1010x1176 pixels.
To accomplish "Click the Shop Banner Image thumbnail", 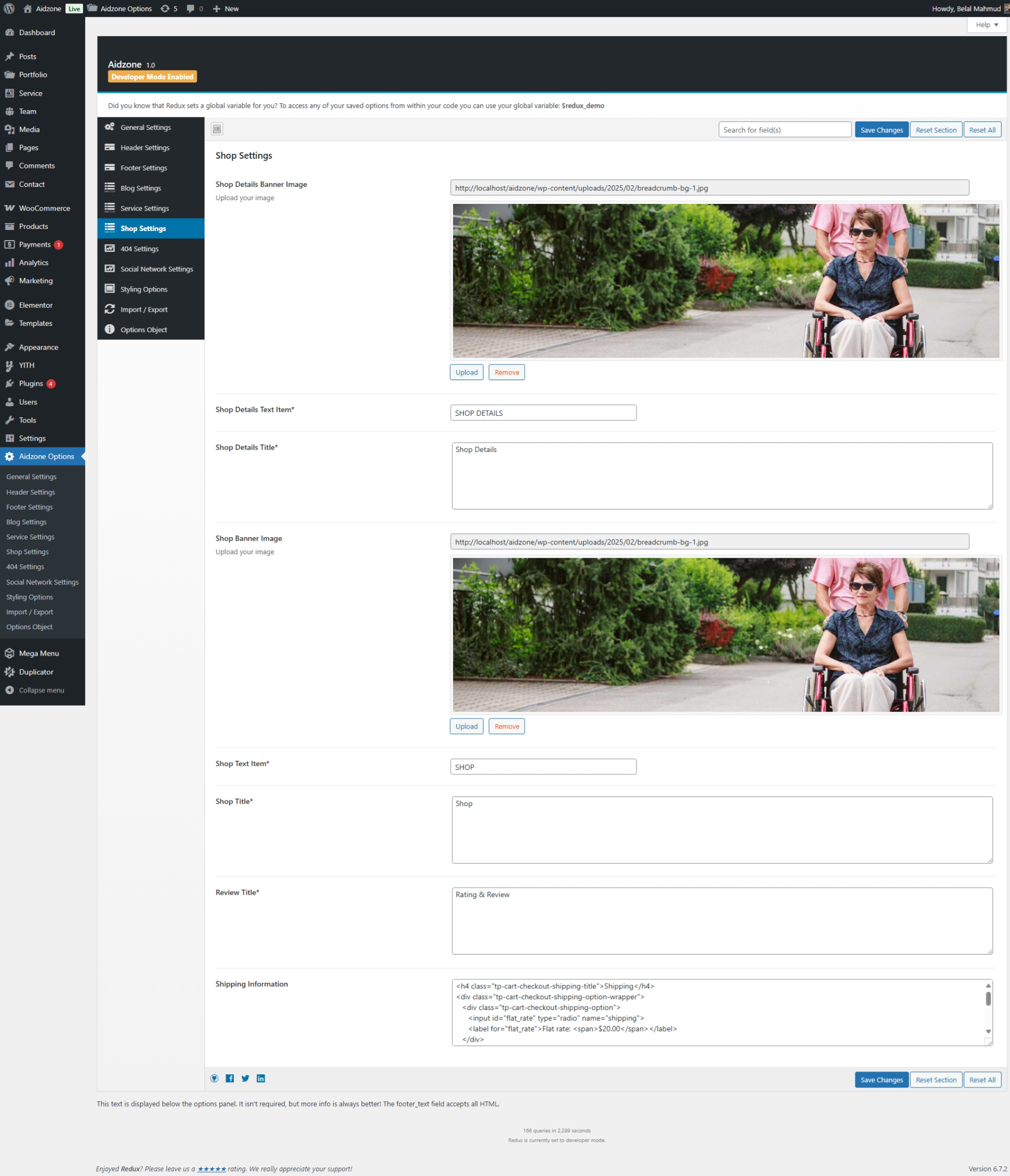I will point(725,634).
